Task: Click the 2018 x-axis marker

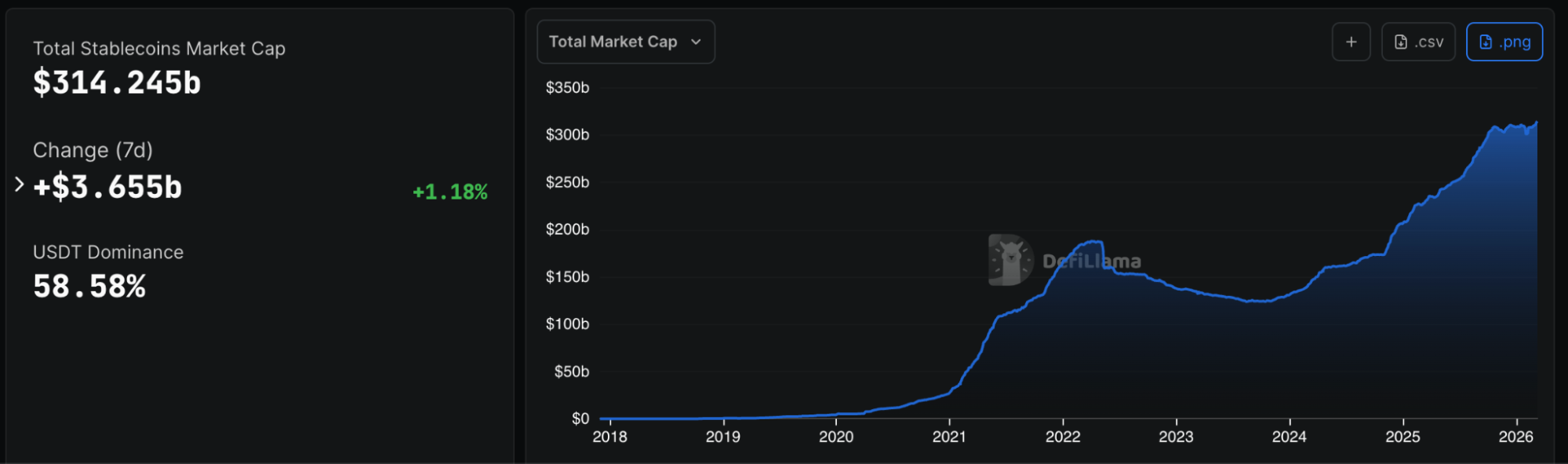Action: click(609, 437)
